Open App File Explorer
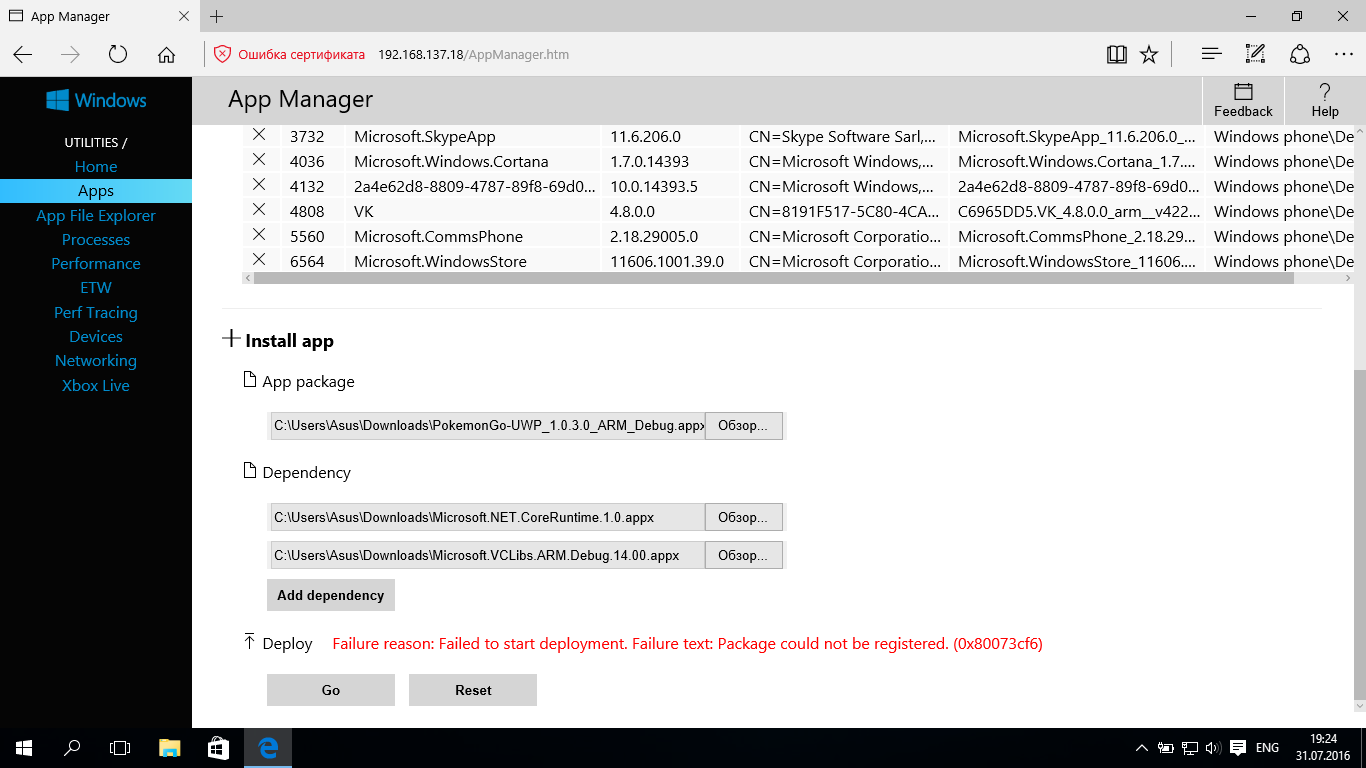This screenshot has width=1366, height=768. 96,215
